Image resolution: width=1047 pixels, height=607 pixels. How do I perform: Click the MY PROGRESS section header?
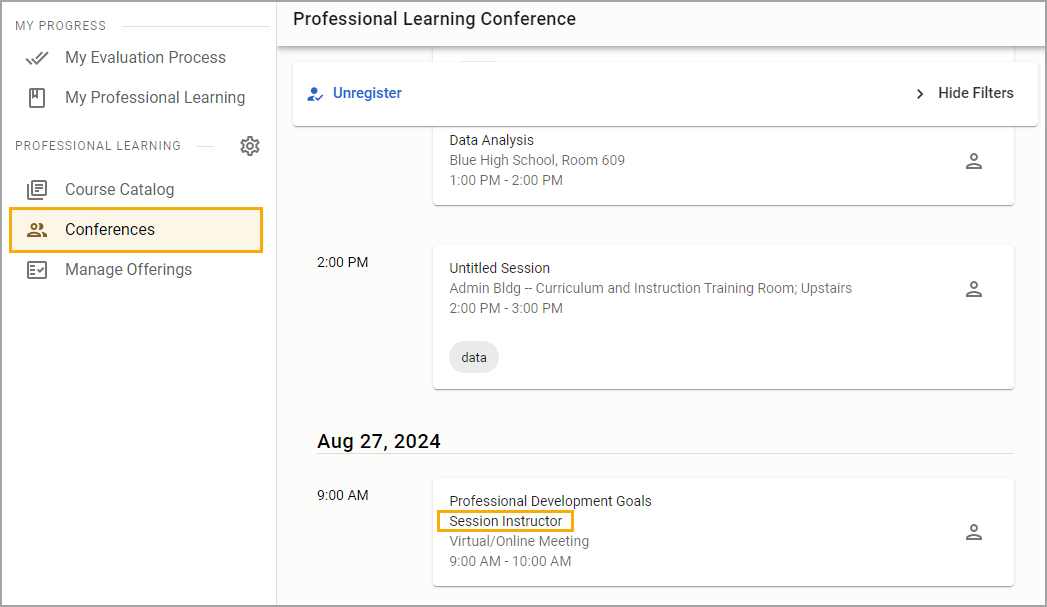[61, 26]
